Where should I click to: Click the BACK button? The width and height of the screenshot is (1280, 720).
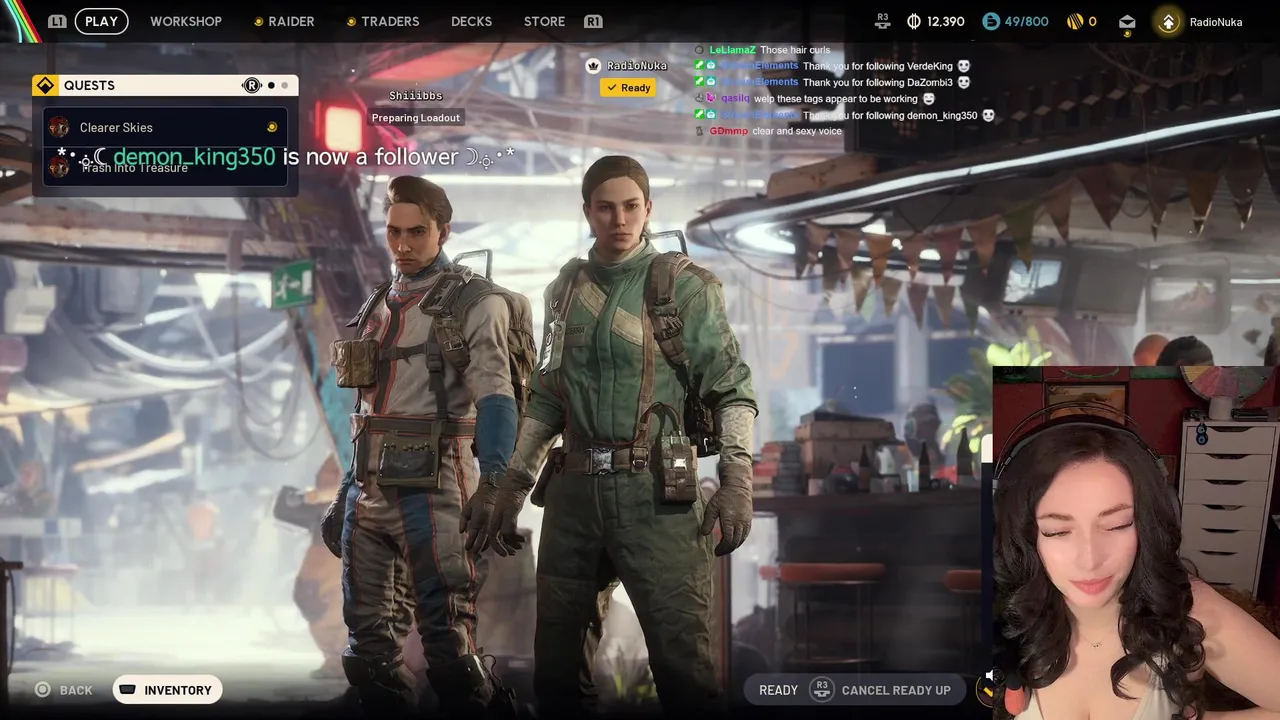click(x=64, y=690)
